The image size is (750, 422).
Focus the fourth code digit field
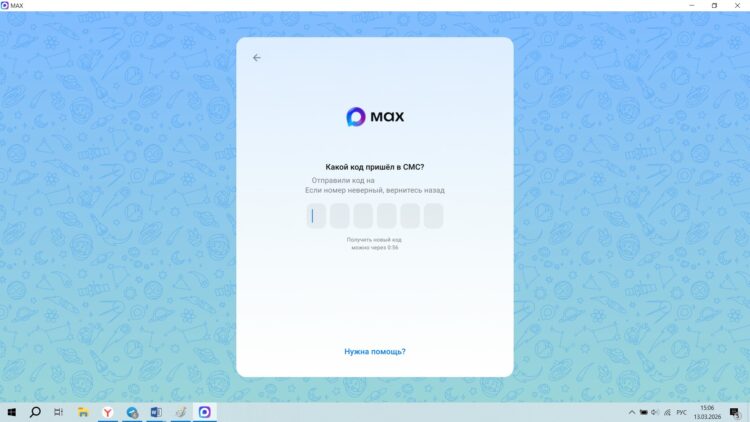[387, 216]
